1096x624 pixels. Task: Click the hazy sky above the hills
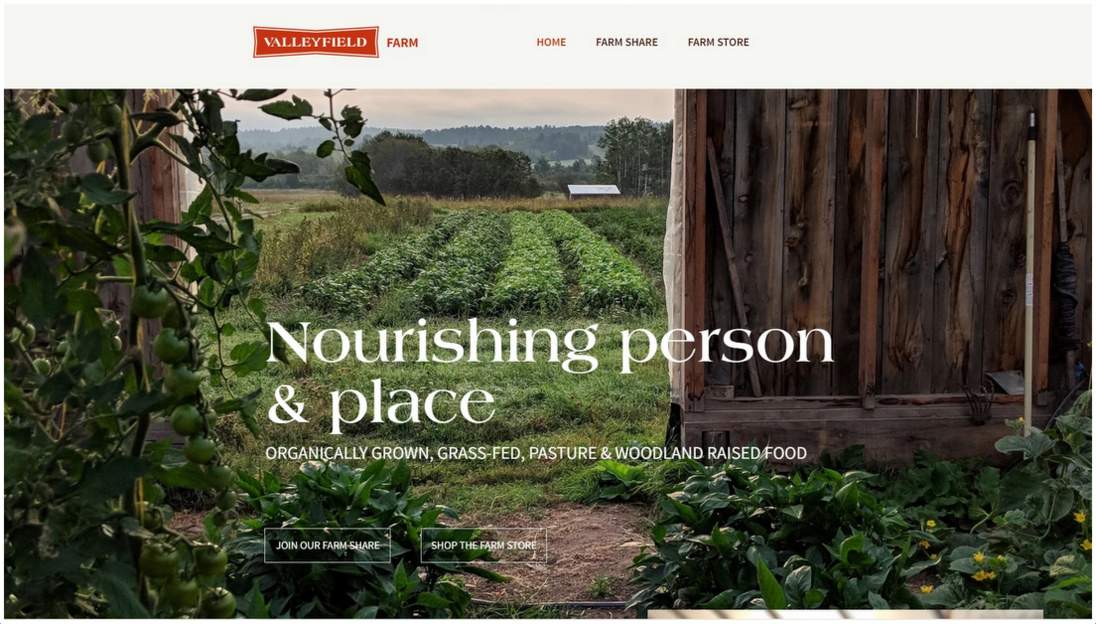(447, 107)
